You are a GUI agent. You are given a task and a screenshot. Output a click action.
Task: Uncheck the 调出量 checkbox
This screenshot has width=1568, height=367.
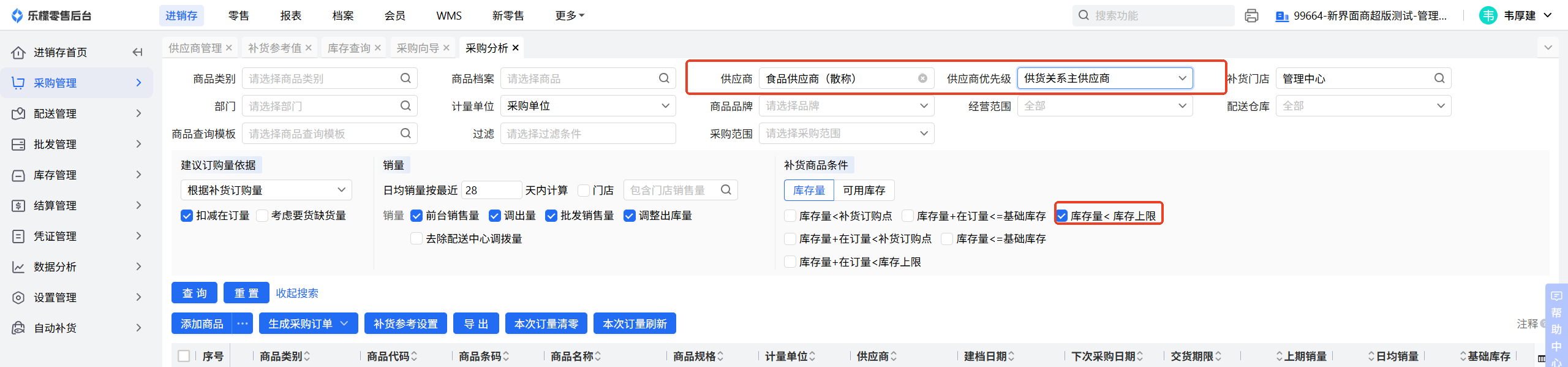click(495, 216)
